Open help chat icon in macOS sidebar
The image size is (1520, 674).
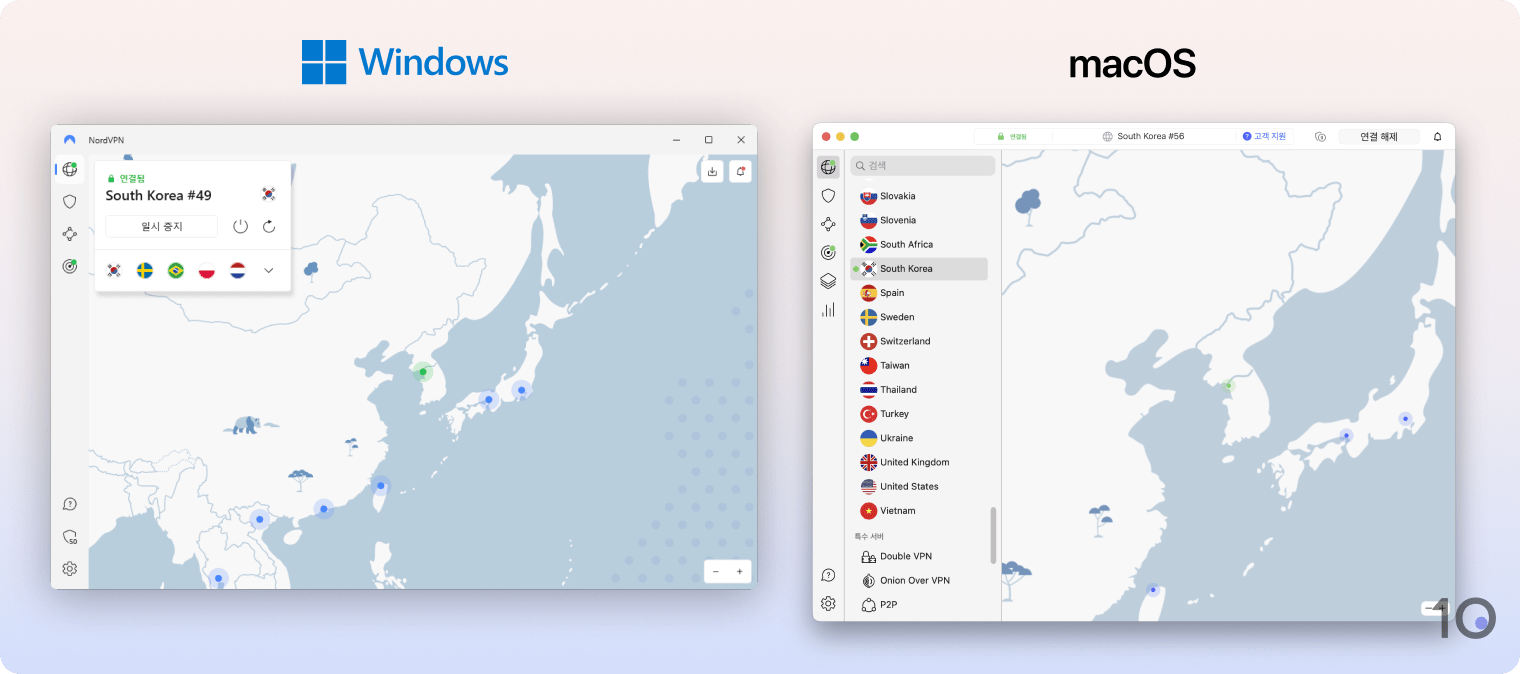(828, 575)
